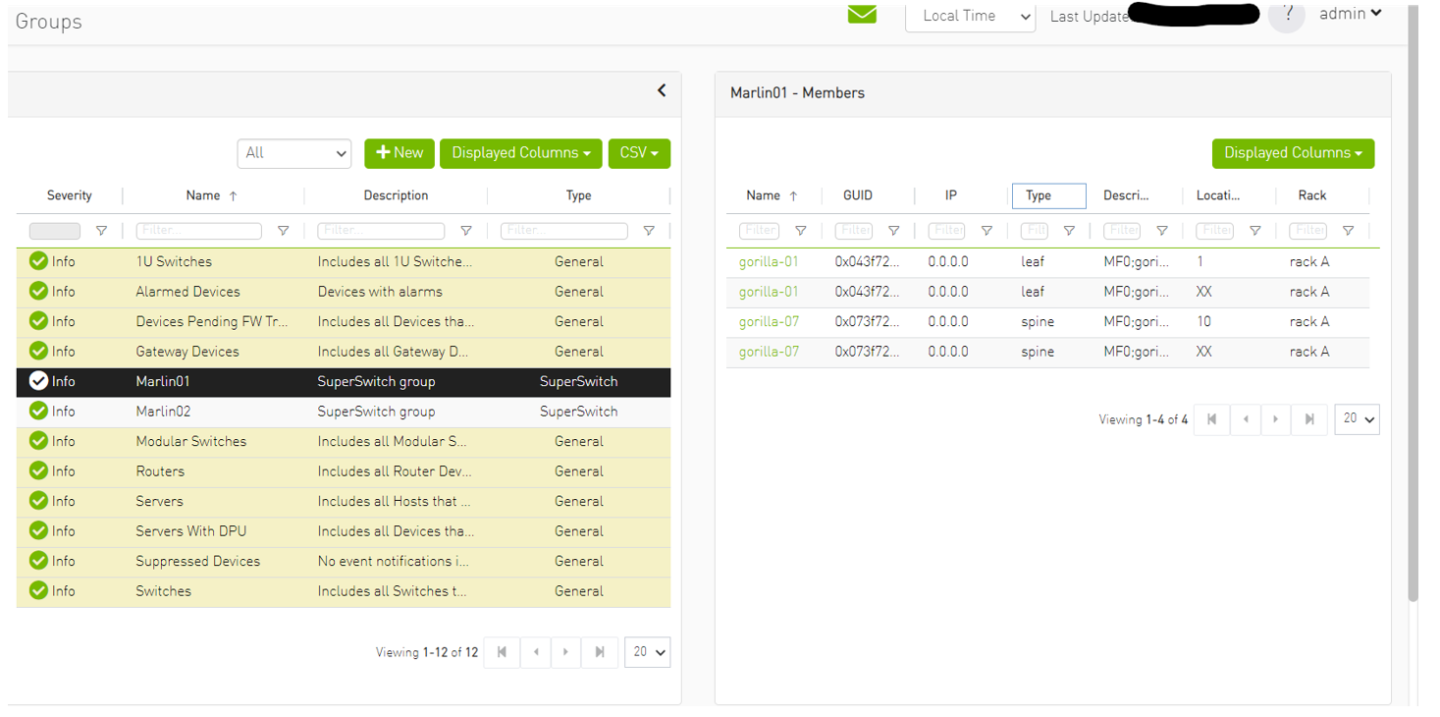Go to last page of groups table
This screenshot has height=717, width=1440.
[x=599, y=652]
